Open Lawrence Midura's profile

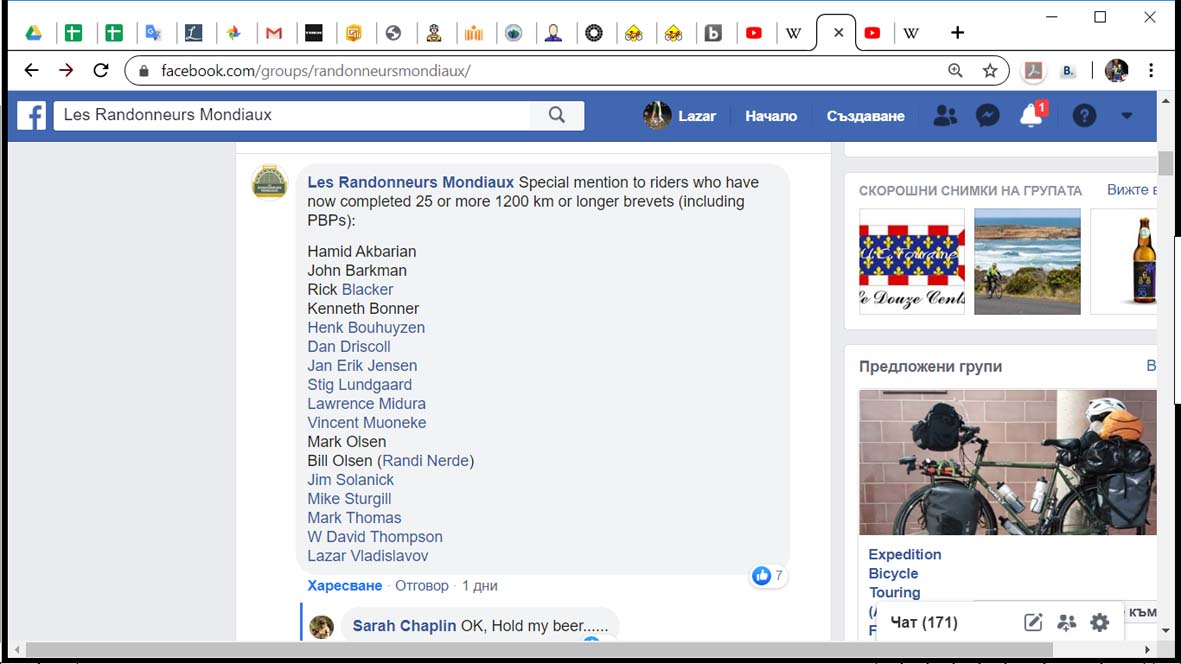coord(366,404)
